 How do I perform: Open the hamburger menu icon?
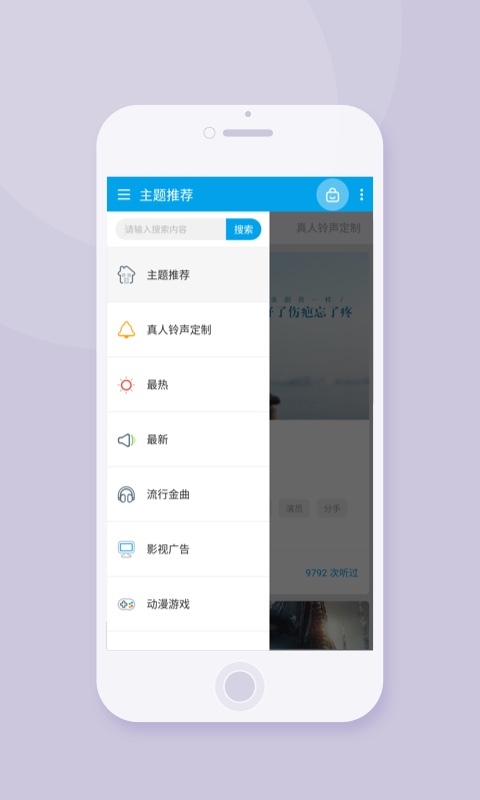124,194
